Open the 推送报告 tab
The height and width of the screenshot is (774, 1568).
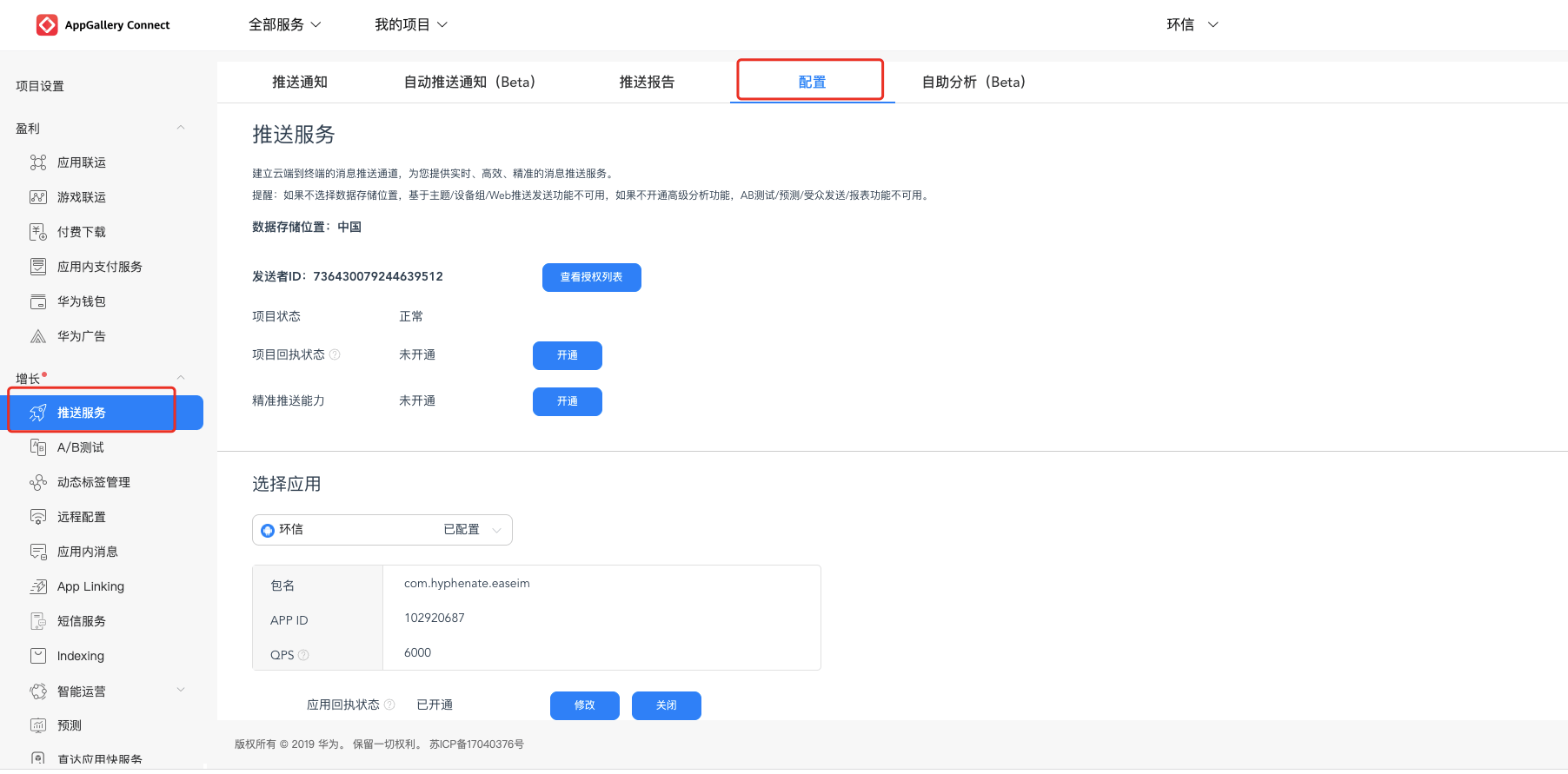(x=647, y=82)
